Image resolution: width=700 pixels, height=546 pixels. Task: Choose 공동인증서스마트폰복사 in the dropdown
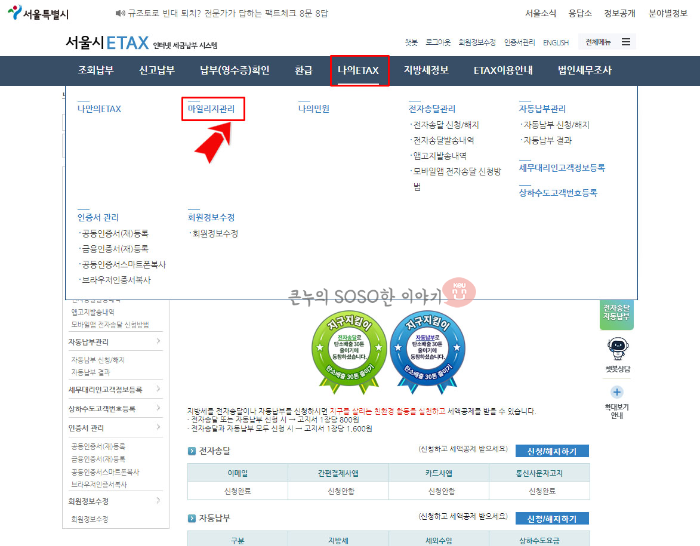123,265
